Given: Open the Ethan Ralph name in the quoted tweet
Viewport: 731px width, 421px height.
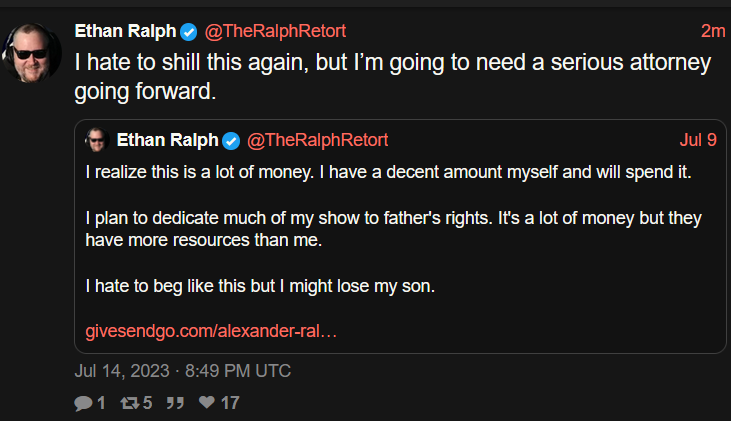Looking at the screenshot, I should [x=166, y=139].
